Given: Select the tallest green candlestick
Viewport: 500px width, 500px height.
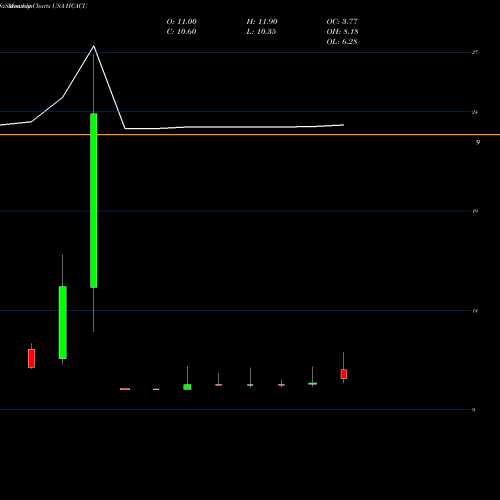Looking at the screenshot, I should [x=94, y=200].
